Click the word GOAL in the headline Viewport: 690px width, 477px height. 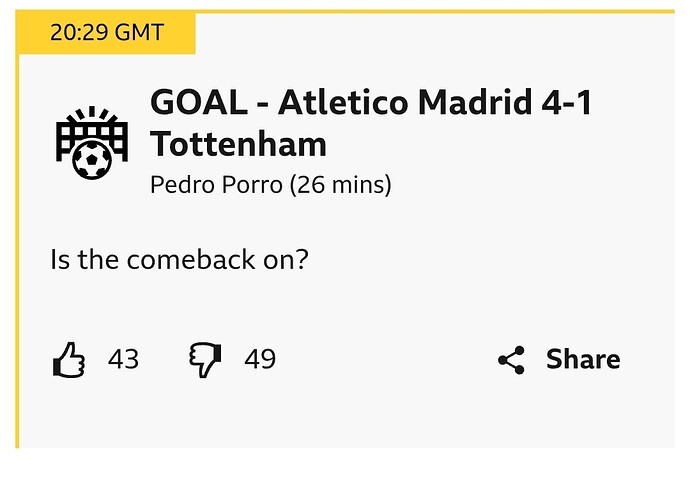[x=194, y=102]
